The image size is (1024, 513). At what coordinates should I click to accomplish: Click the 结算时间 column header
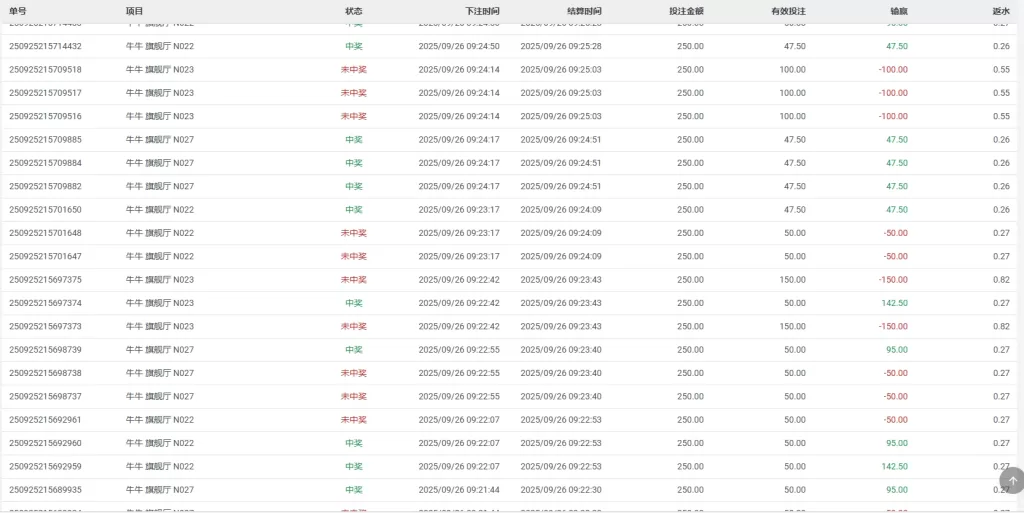(x=584, y=11)
